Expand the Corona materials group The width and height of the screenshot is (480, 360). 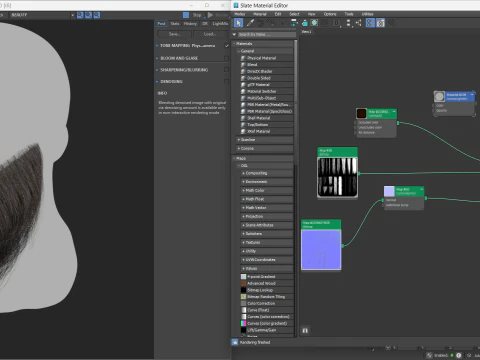click(239, 148)
